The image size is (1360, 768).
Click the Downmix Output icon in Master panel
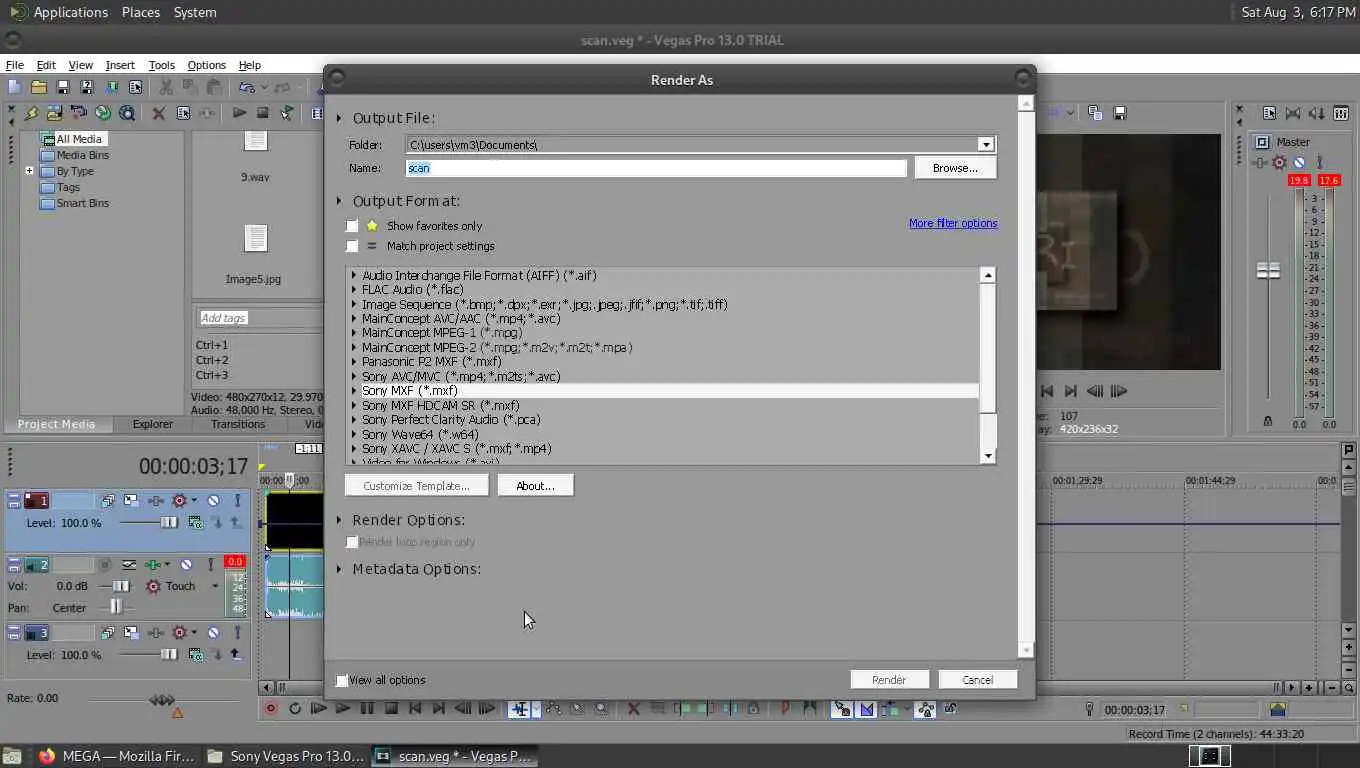pos(1293,114)
